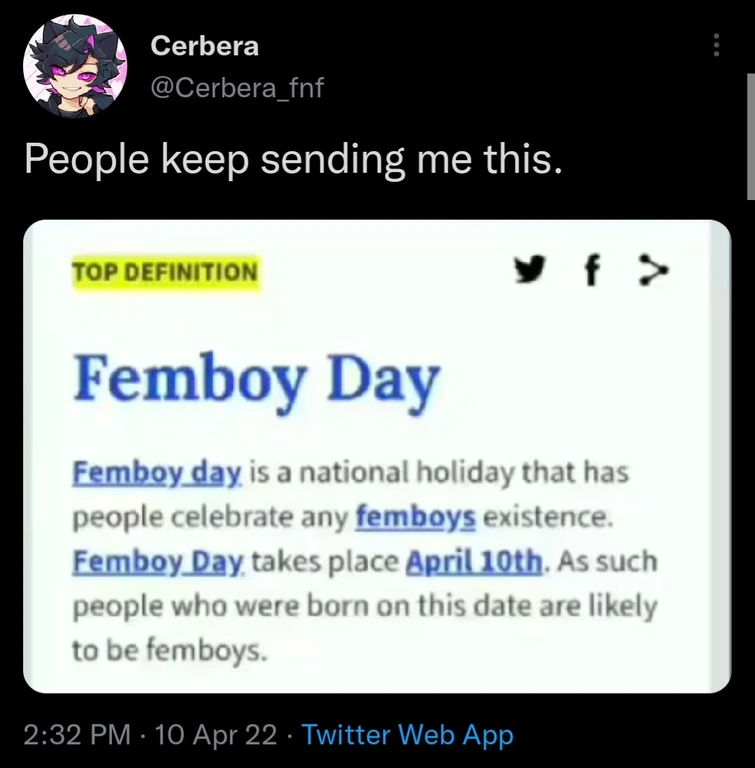Image resolution: width=755 pixels, height=768 pixels.
Task: Click the text 'to be femboys.' in image
Action: tap(169, 651)
